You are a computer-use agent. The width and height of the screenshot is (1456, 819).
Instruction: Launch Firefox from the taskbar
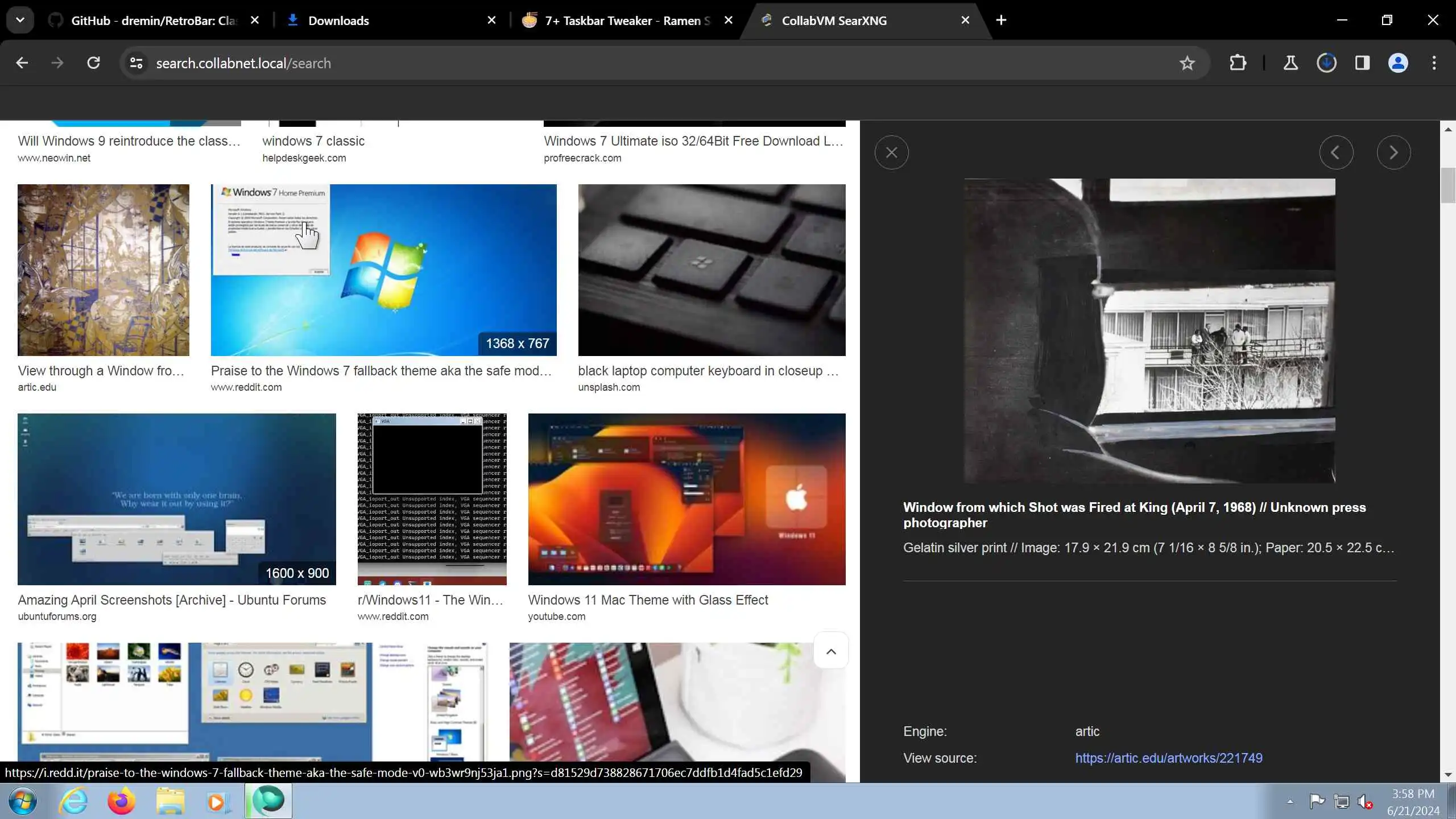tap(121, 801)
